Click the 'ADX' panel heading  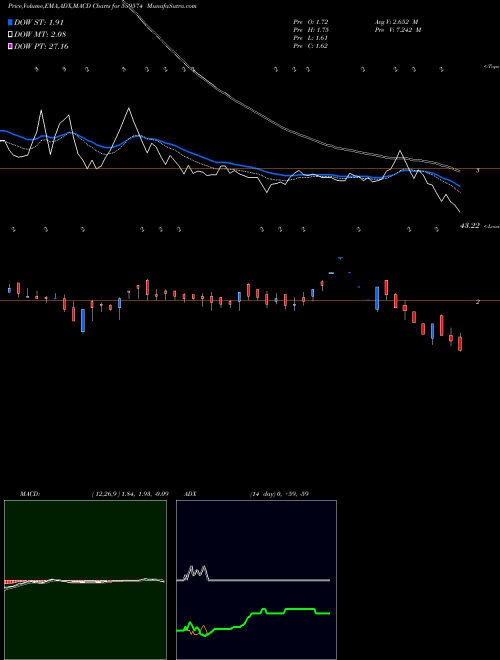point(190,494)
